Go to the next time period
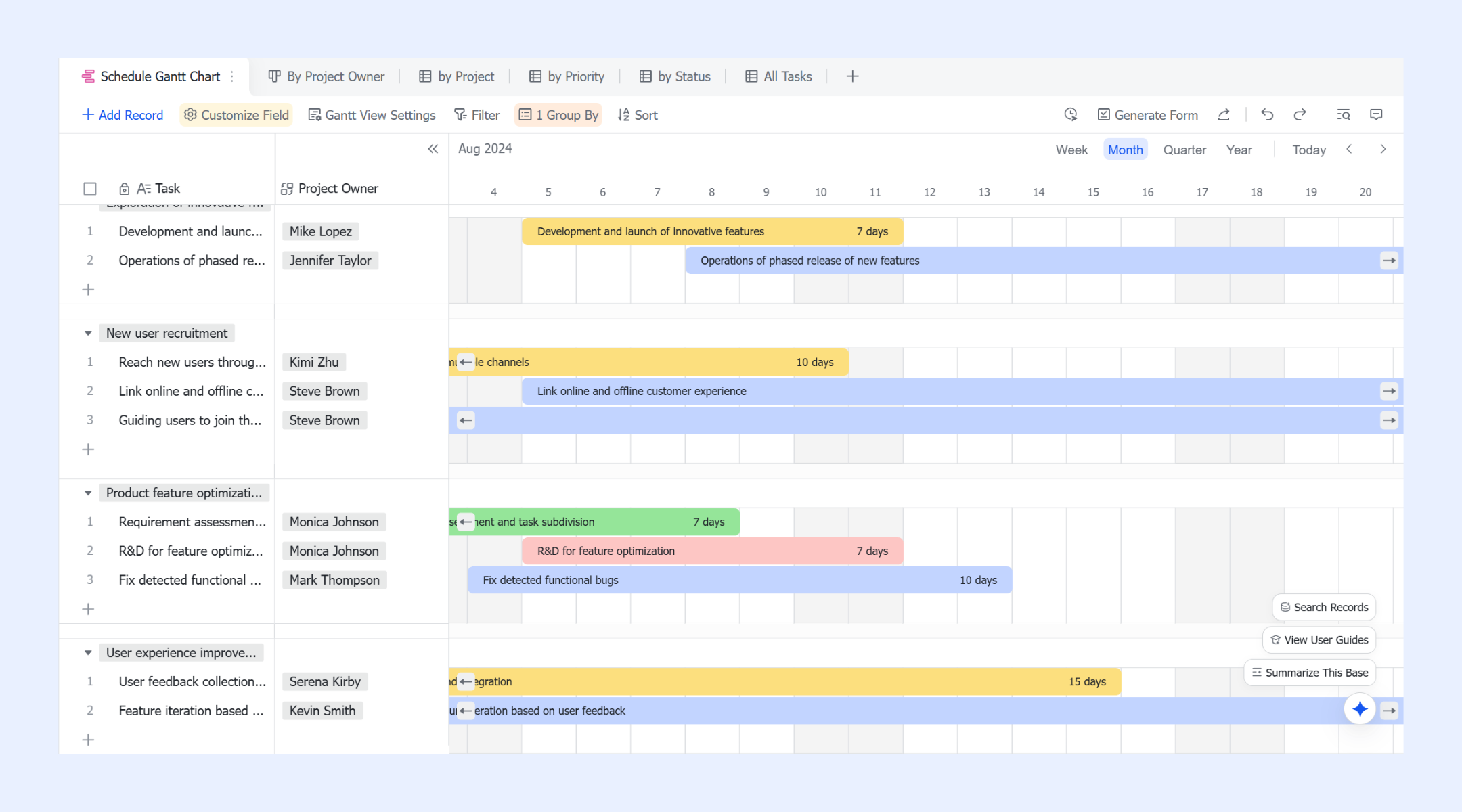The width and height of the screenshot is (1462, 812). point(1383,149)
